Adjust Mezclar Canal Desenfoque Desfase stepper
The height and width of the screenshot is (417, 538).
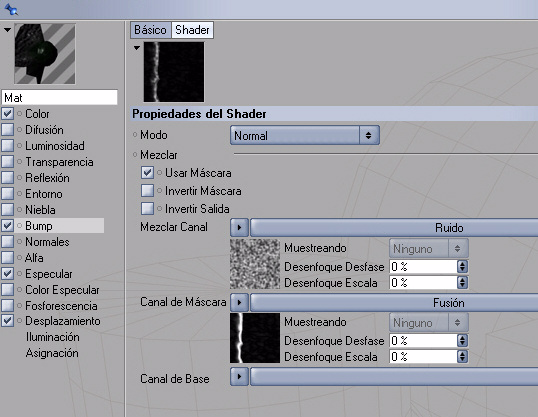[463, 266]
